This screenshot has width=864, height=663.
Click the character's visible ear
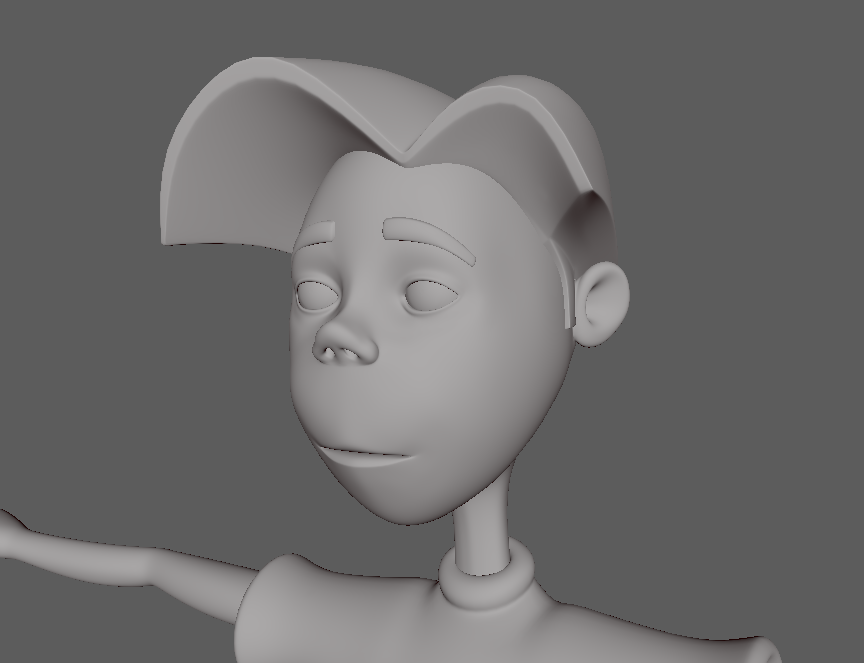pyautogui.click(x=600, y=300)
